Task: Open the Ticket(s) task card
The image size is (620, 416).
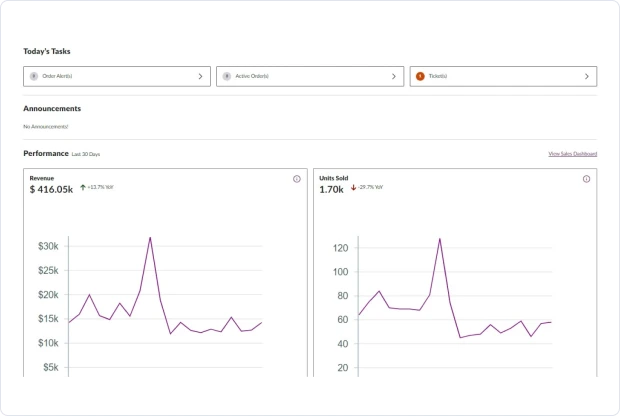Action: (503, 76)
